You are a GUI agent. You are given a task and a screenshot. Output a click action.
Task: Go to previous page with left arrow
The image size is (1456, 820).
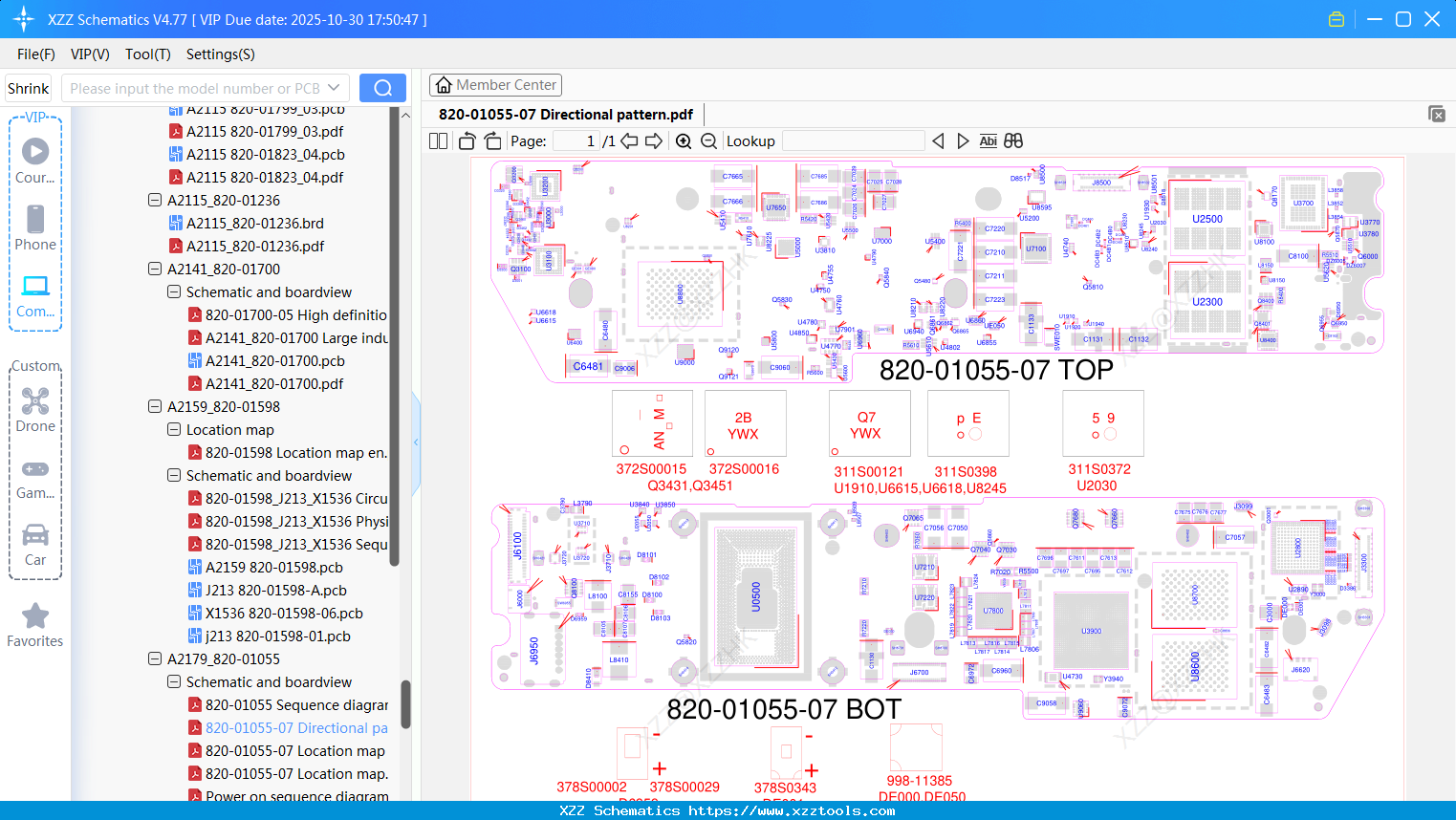click(x=629, y=141)
